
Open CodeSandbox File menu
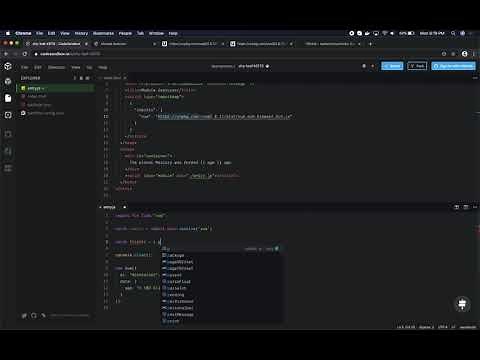(25, 67)
